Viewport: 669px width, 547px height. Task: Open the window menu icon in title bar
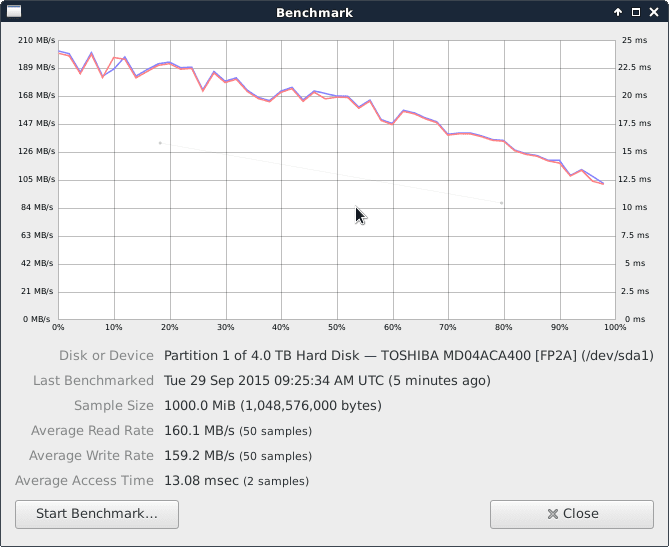click(x=14, y=12)
